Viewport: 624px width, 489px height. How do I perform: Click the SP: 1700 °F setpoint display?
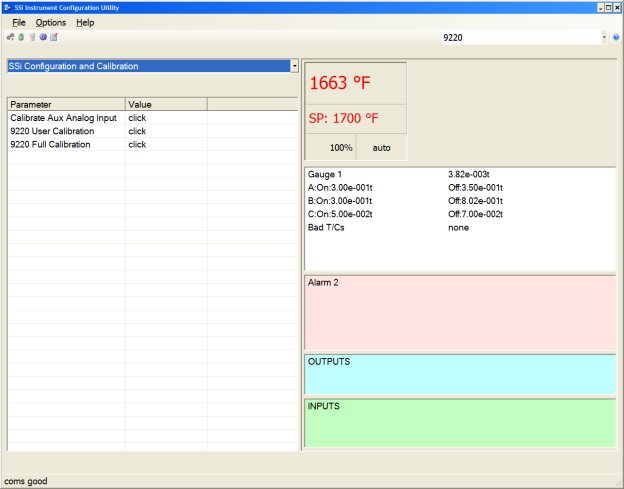coord(344,118)
